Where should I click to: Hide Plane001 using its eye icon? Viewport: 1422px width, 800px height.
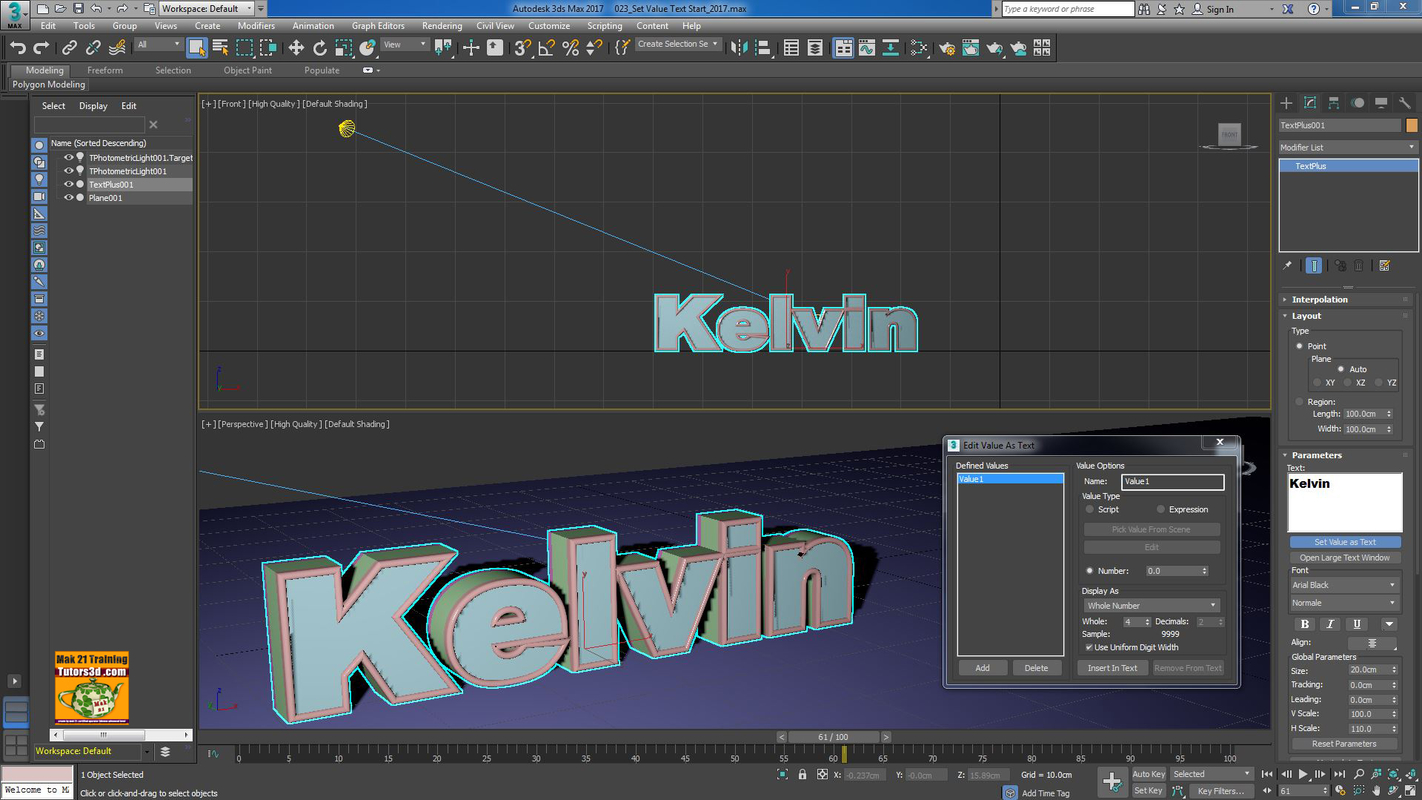tap(69, 198)
